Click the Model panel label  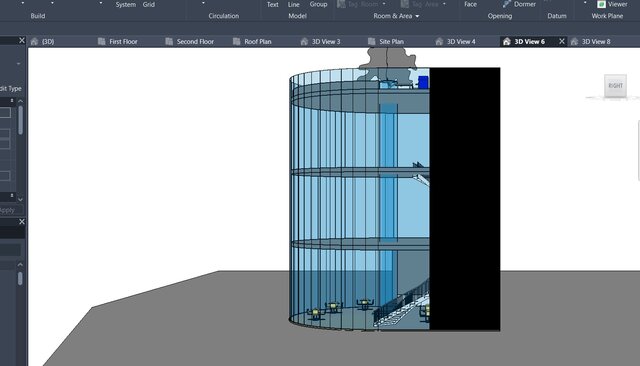[297, 16]
